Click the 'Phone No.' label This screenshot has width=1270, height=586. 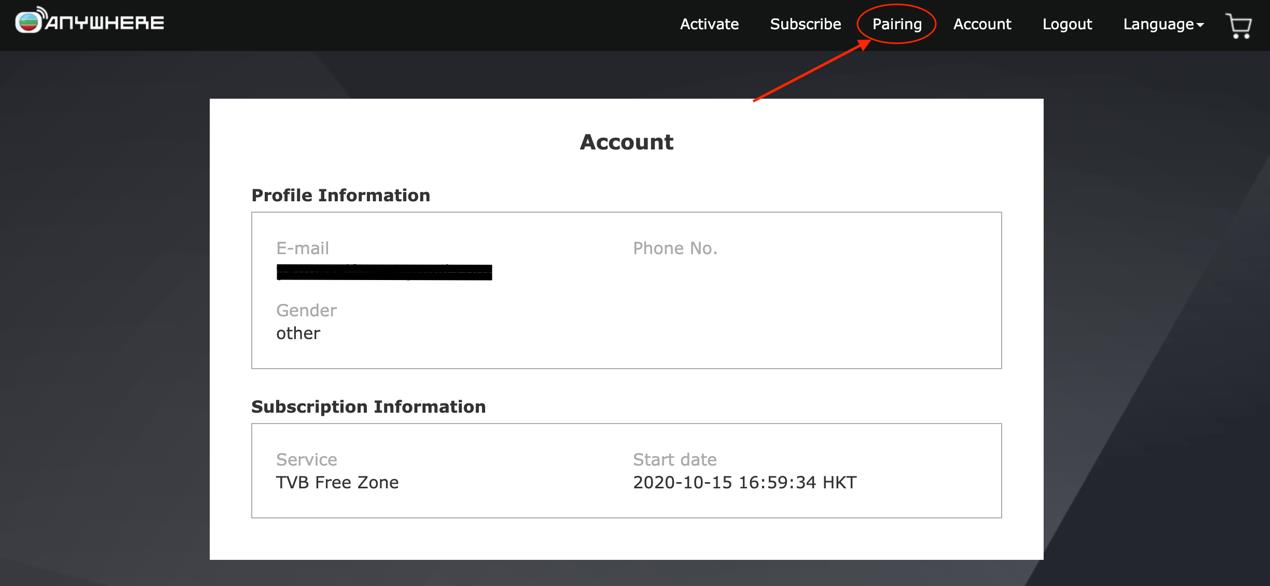(x=675, y=248)
